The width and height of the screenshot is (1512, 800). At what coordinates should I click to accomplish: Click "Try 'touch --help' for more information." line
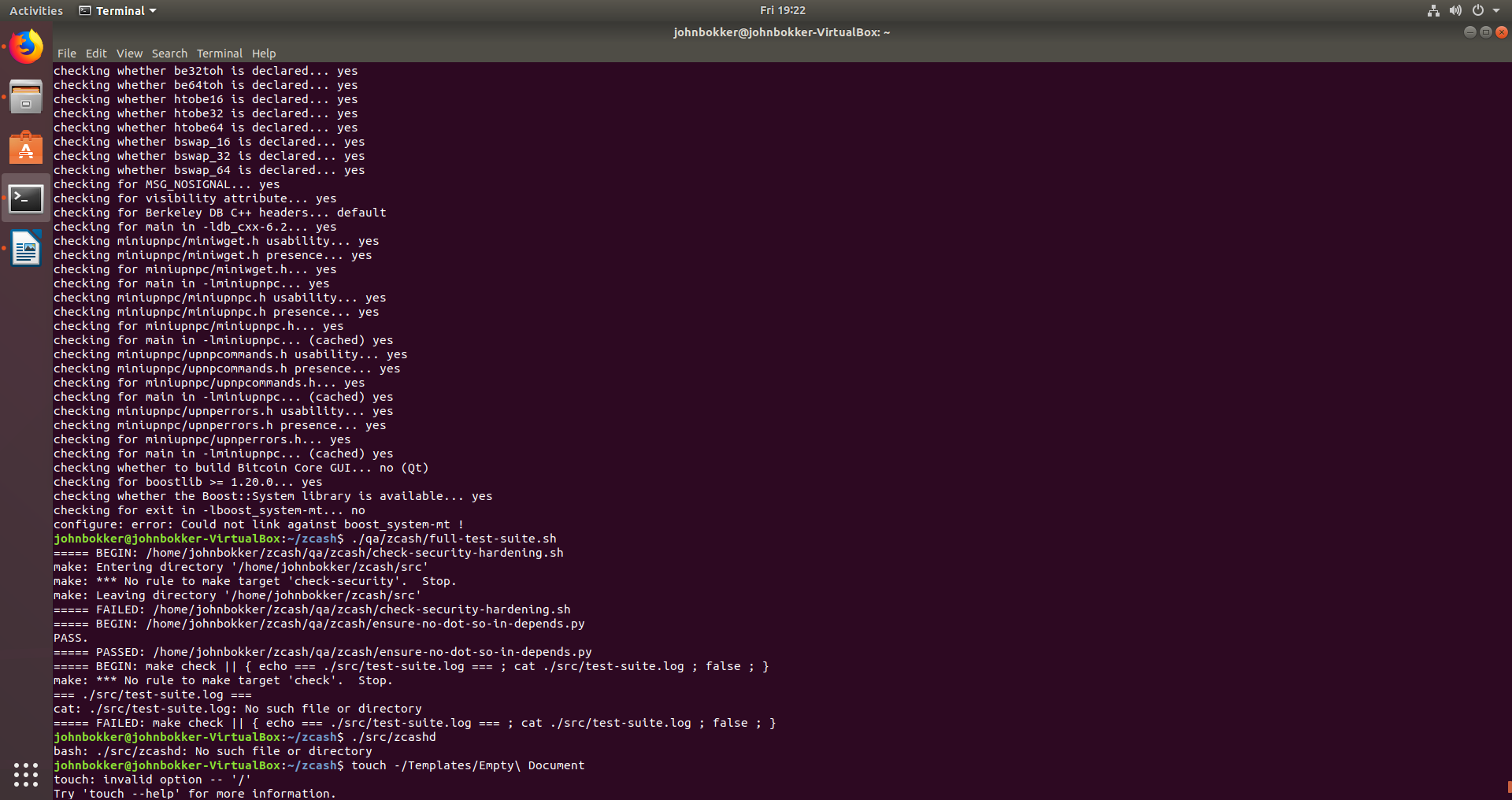coord(195,794)
